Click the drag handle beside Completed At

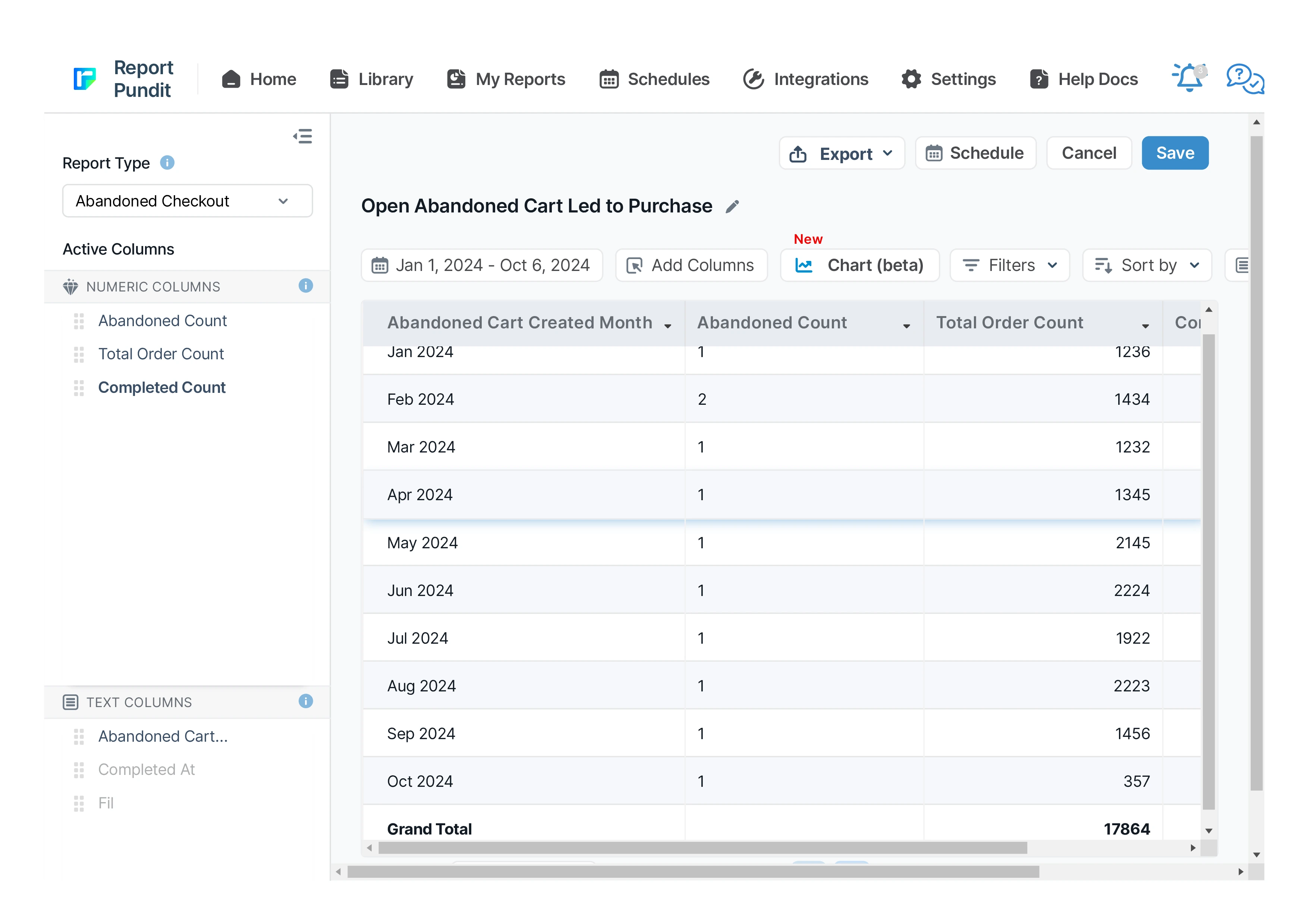pos(79,770)
